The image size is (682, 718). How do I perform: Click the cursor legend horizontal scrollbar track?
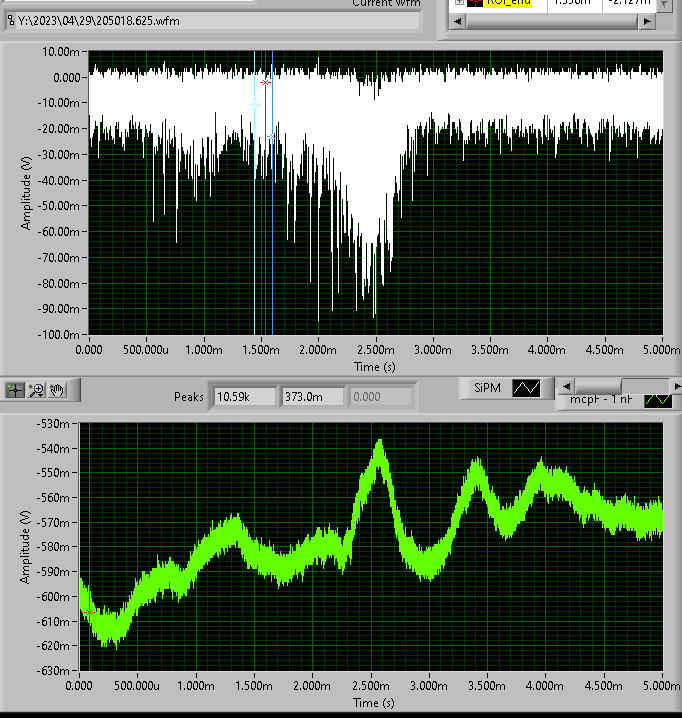click(x=551, y=21)
